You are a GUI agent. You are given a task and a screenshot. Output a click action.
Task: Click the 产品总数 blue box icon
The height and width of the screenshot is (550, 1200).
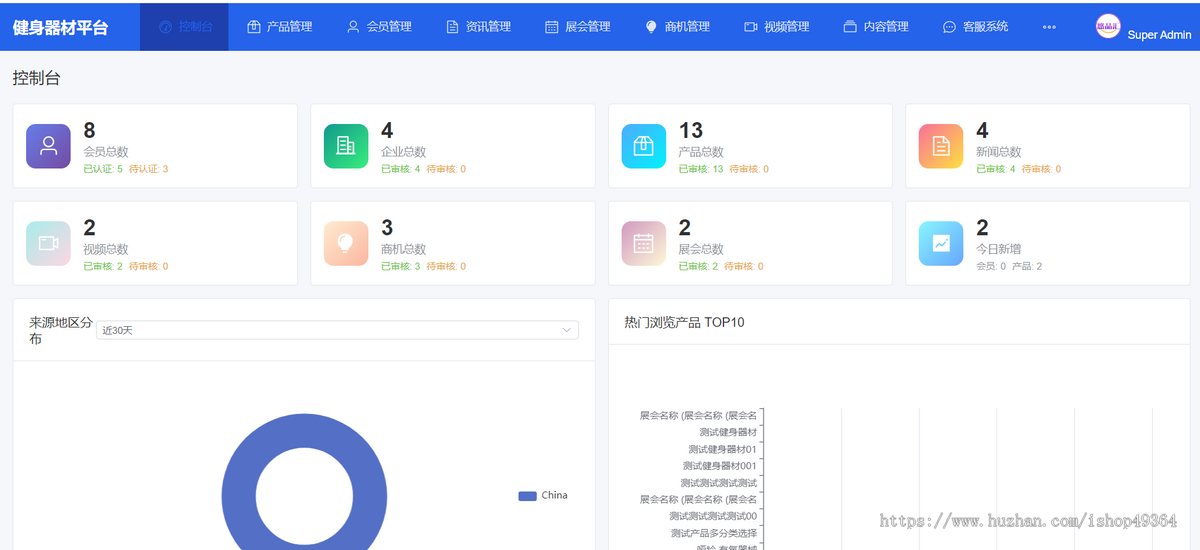[643, 146]
